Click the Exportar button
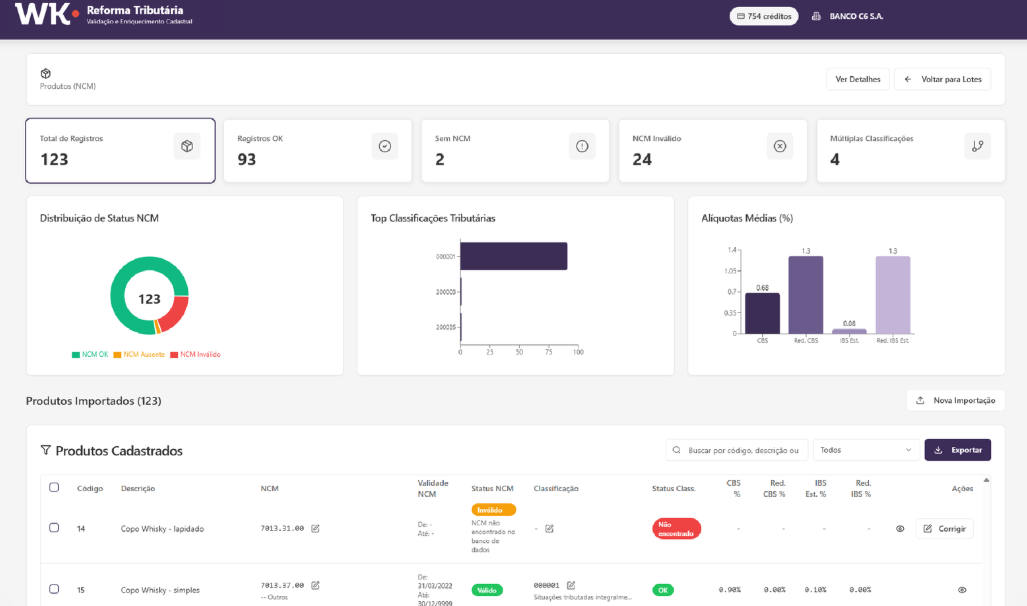 coord(957,450)
